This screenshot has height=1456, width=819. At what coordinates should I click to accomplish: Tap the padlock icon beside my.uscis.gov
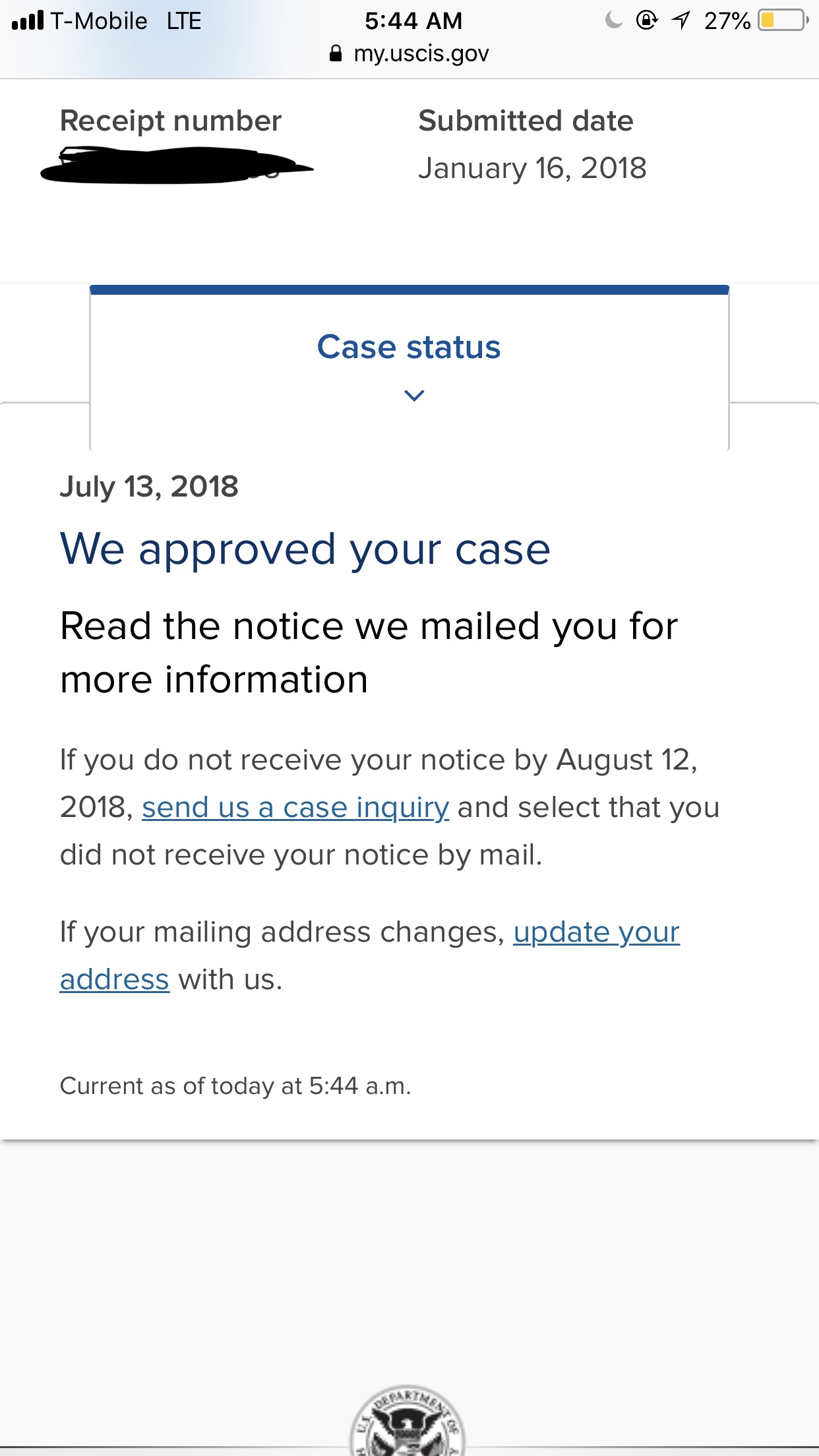[336, 53]
